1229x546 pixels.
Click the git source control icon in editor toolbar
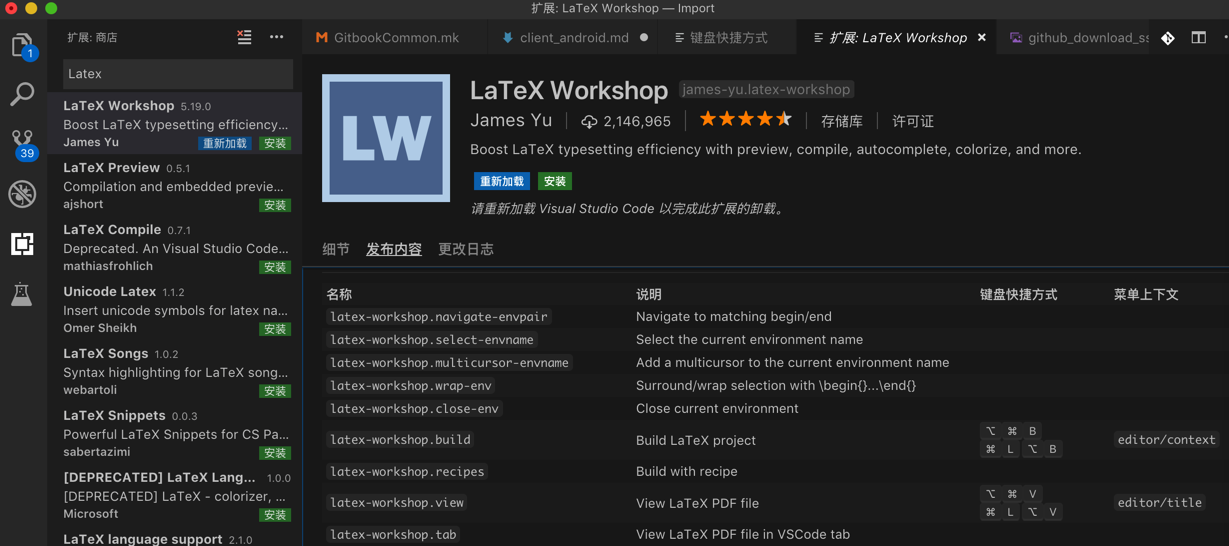[1168, 38]
